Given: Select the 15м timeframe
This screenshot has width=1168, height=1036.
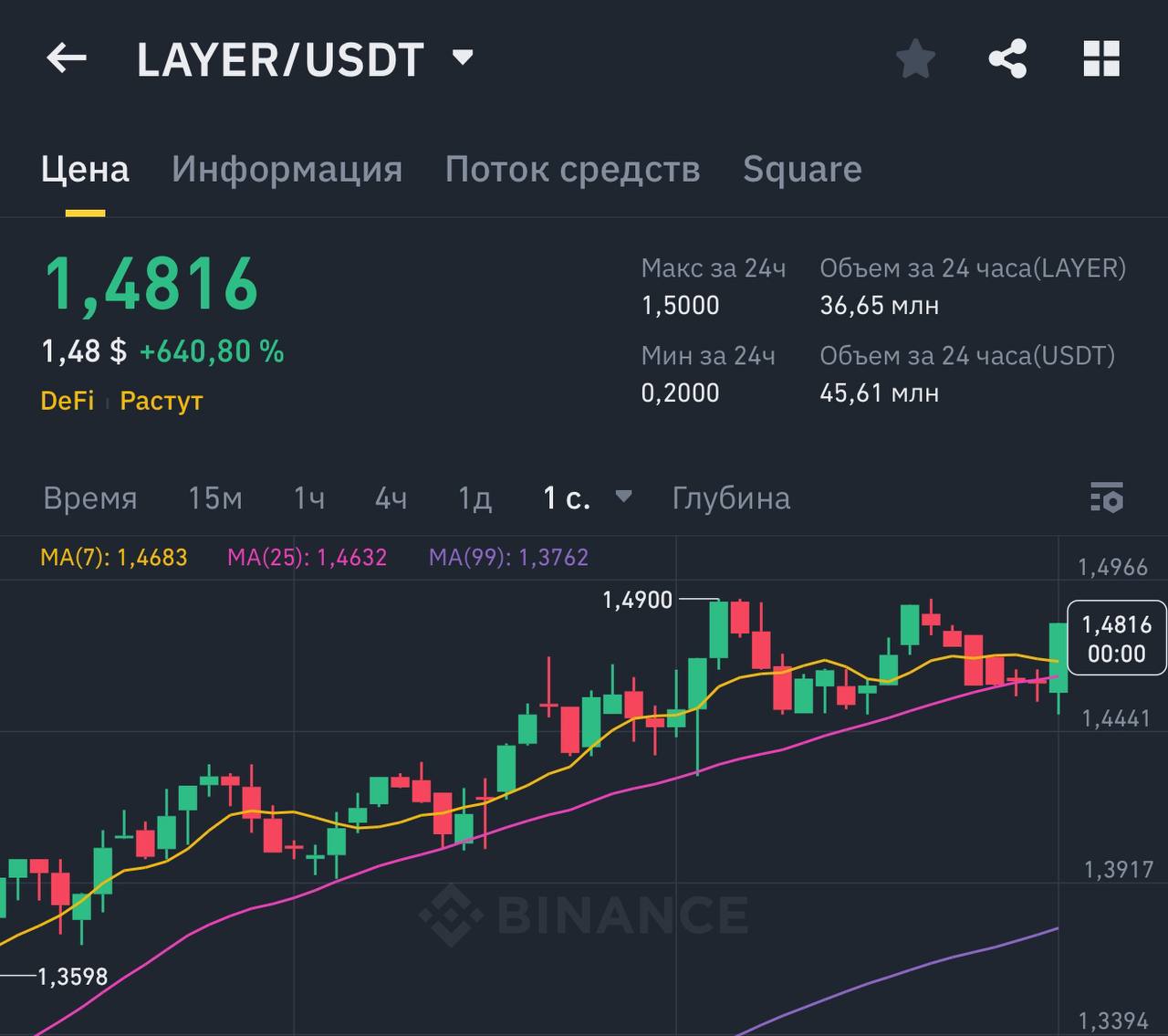Looking at the screenshot, I should [215, 498].
